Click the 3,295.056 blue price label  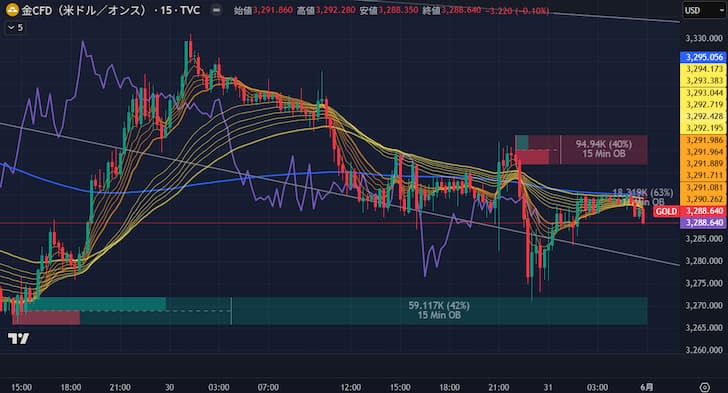coord(704,57)
